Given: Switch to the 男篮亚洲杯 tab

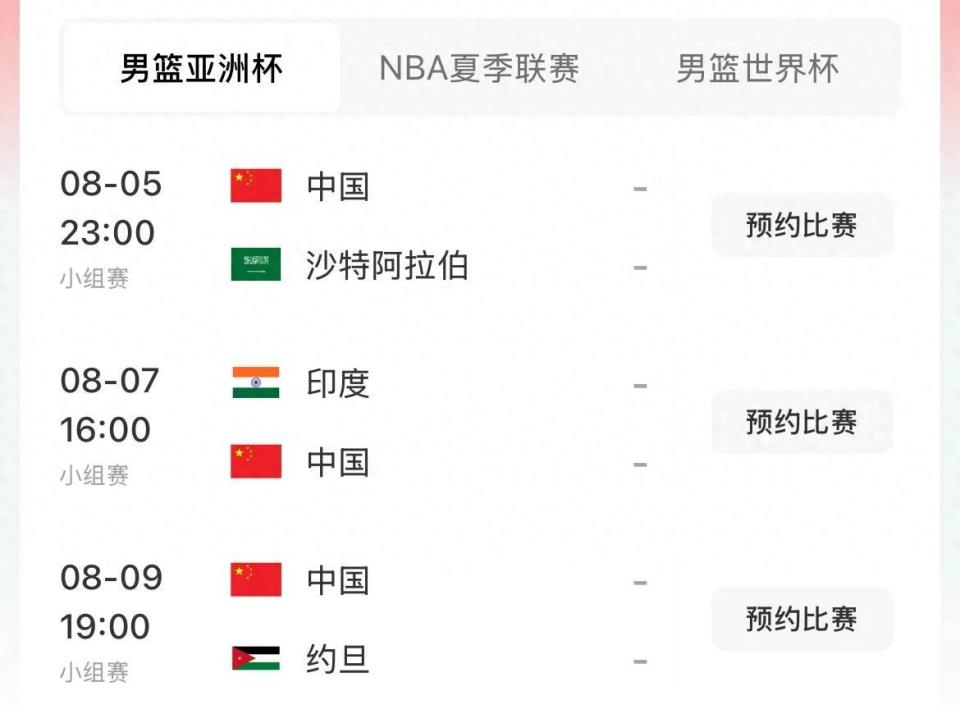Looking at the screenshot, I should coord(202,69).
